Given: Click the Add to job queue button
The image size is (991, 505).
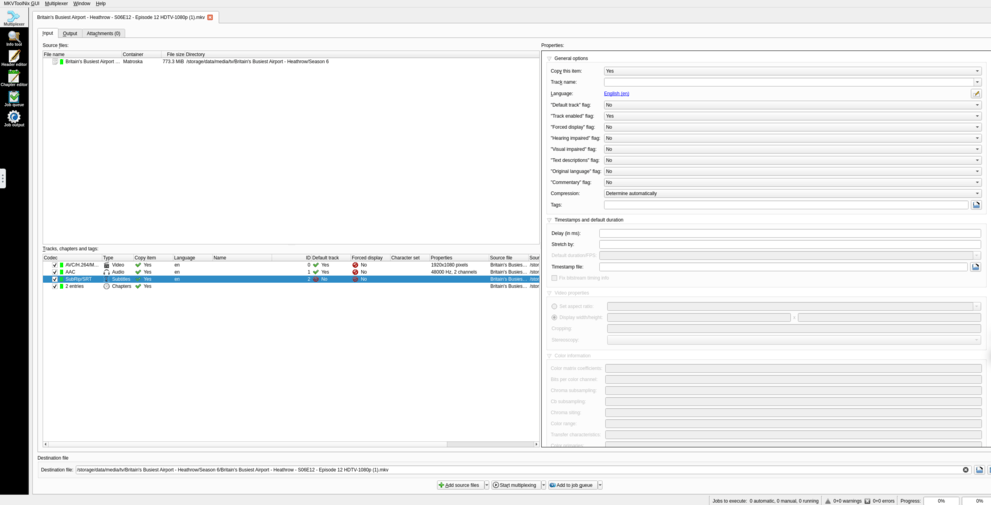Looking at the screenshot, I should coord(572,485).
